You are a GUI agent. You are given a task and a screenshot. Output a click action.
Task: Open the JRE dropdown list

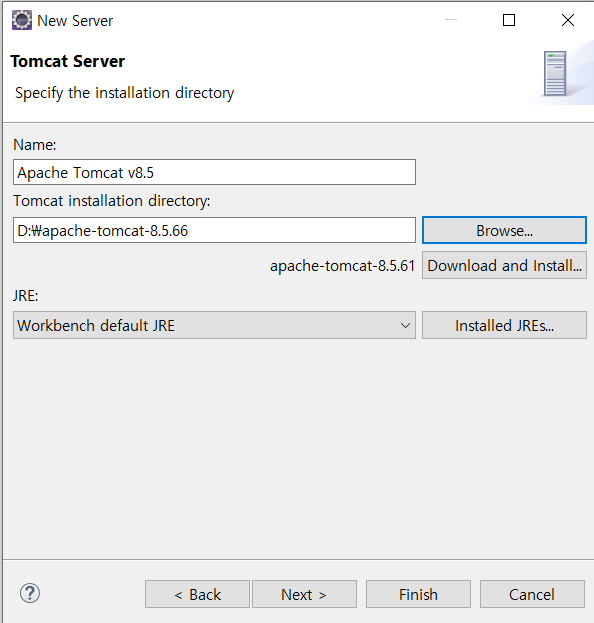[x=215, y=325]
